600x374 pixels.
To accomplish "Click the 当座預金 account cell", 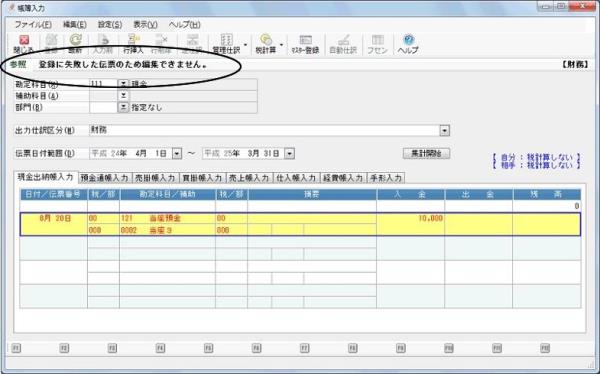I will click(x=168, y=219).
